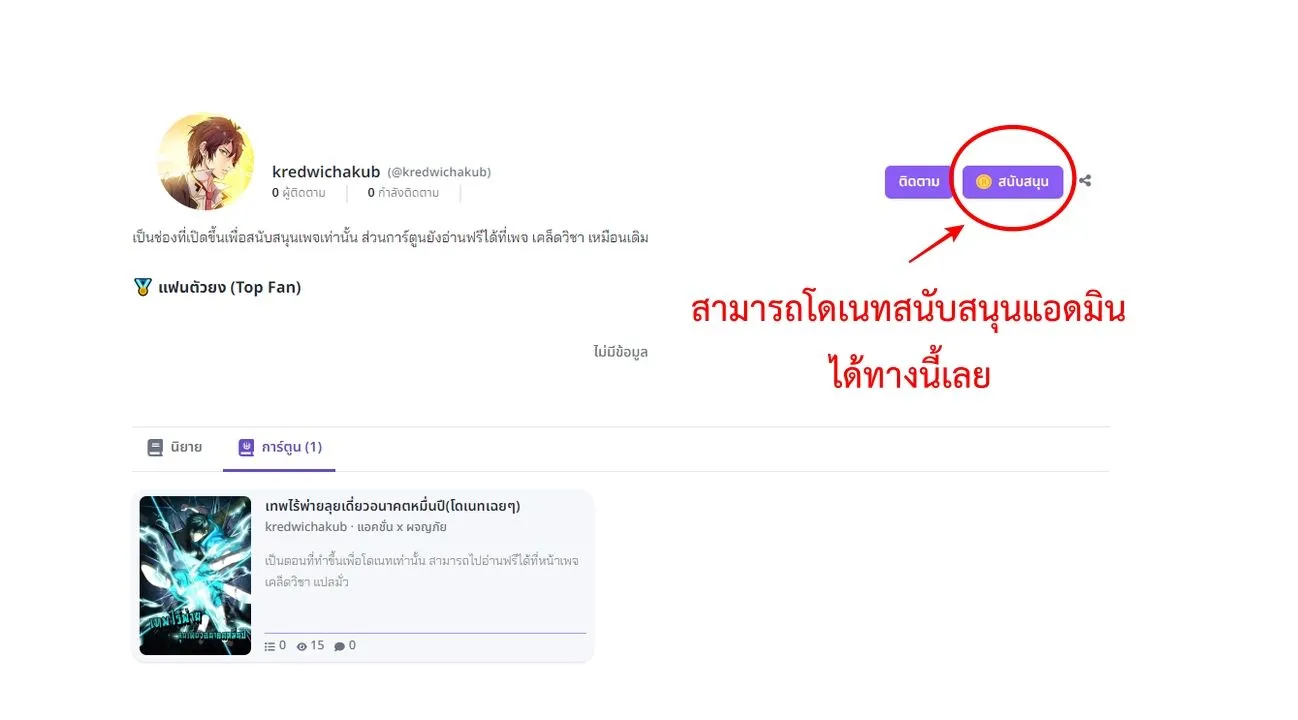View the 0 กำลังติดตาม following count
This screenshot has width=1298, height=720.
[404, 193]
